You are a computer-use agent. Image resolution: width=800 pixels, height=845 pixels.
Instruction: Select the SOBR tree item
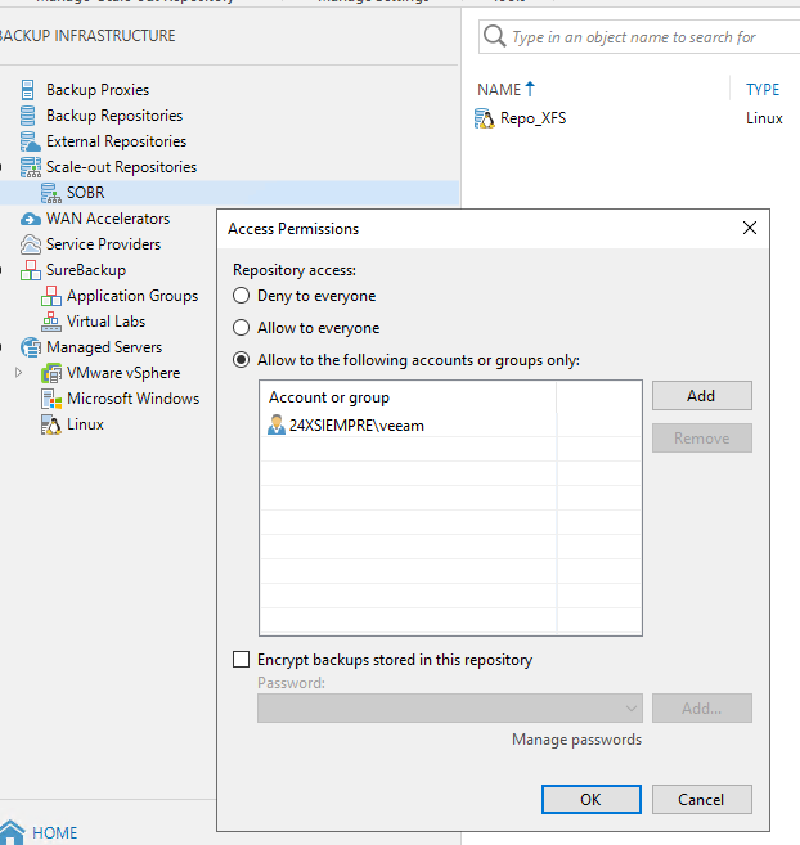pyautogui.click(x=85, y=193)
